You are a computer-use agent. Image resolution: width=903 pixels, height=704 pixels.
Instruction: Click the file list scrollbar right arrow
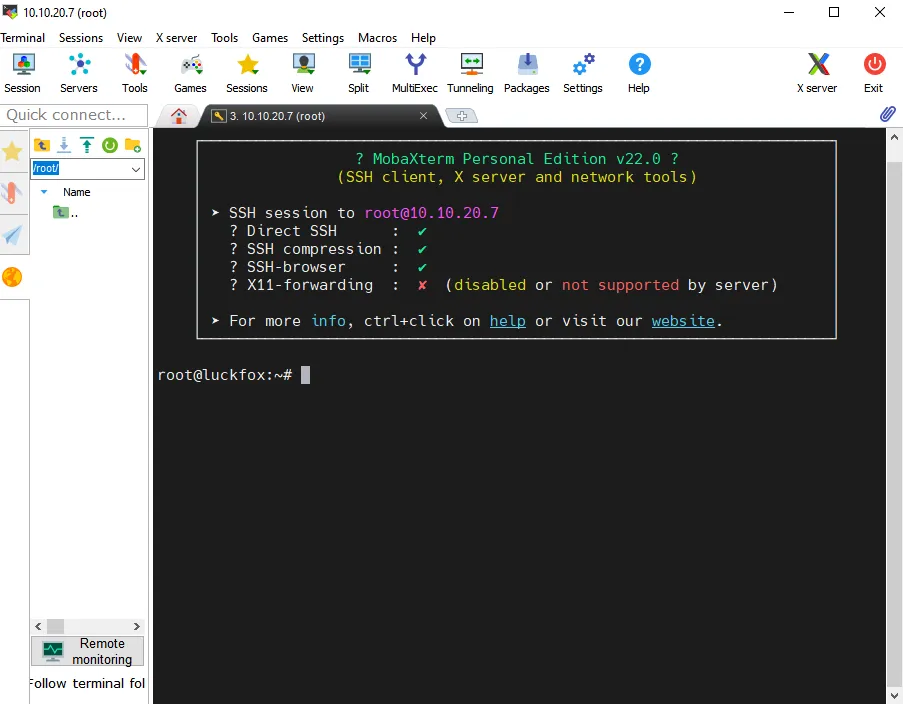click(x=136, y=626)
